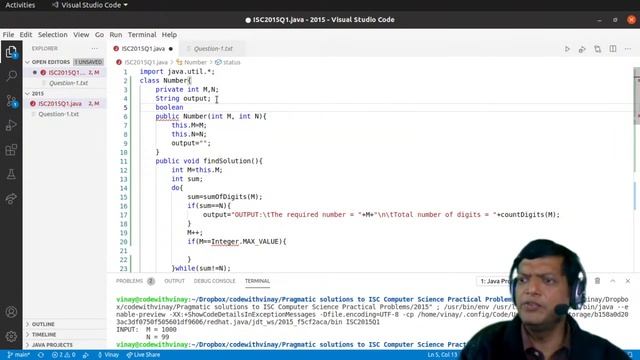This screenshot has height=360, width=640.
Task: Switch to the OUTPUT panel tab
Action: pyautogui.click(x=174, y=281)
